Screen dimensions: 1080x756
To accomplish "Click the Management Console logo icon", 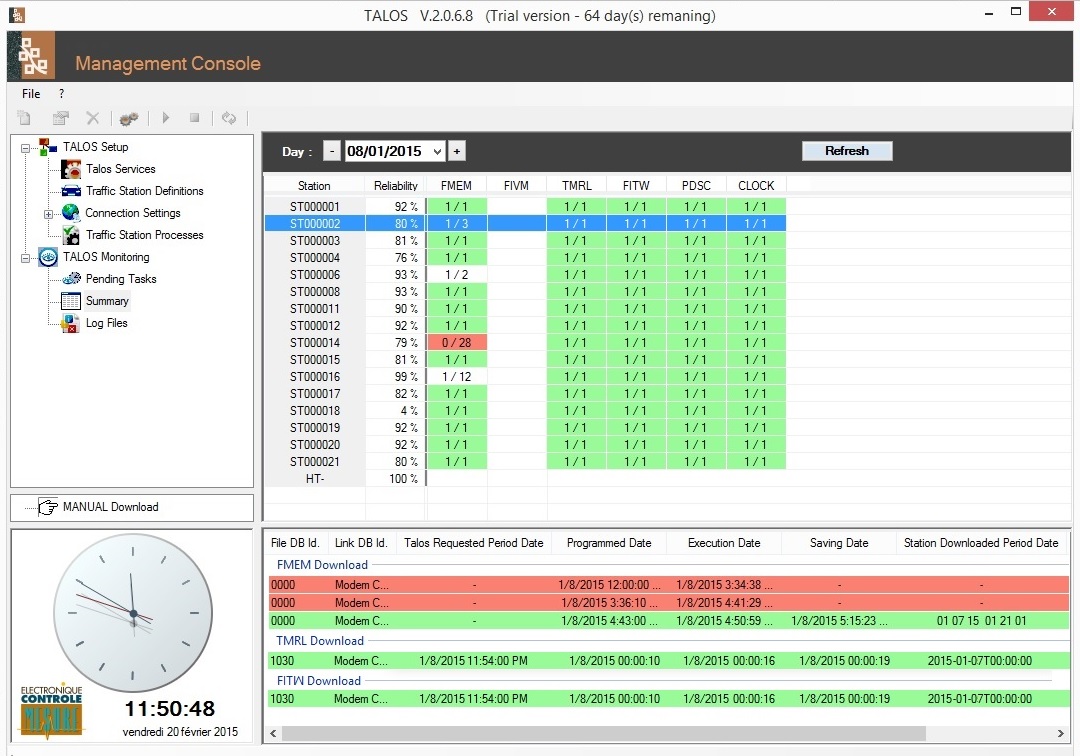I will pyautogui.click(x=32, y=56).
